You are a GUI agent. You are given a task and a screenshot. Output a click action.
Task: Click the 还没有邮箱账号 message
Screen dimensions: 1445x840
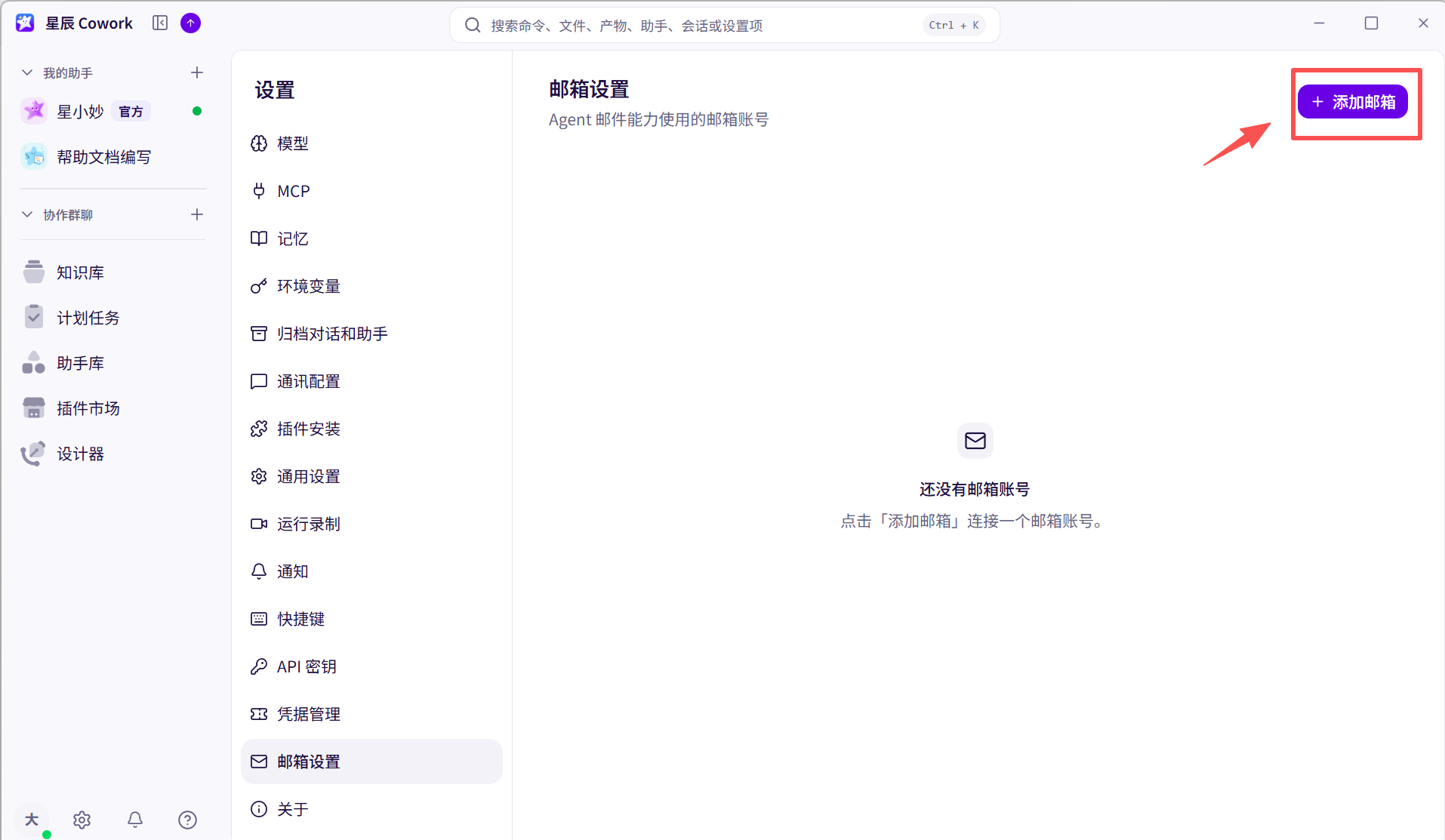pyautogui.click(x=975, y=490)
